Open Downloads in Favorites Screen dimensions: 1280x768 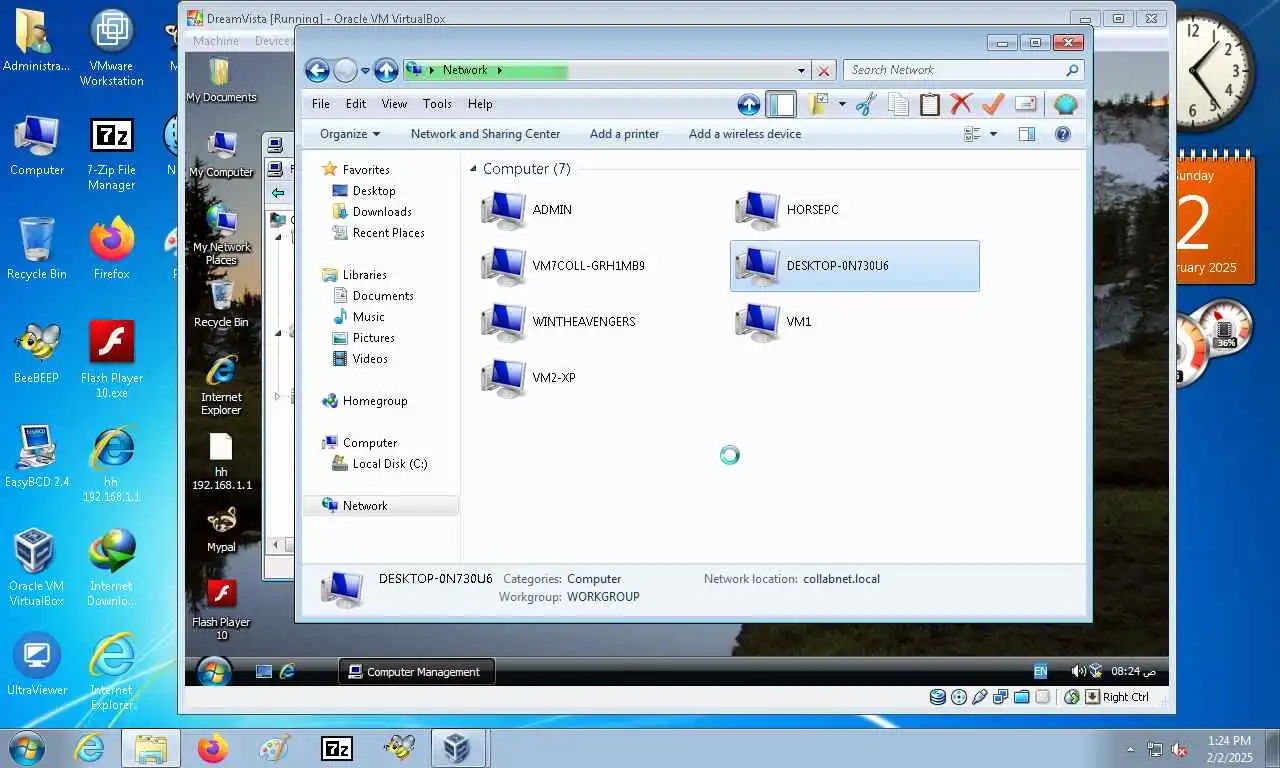(382, 212)
